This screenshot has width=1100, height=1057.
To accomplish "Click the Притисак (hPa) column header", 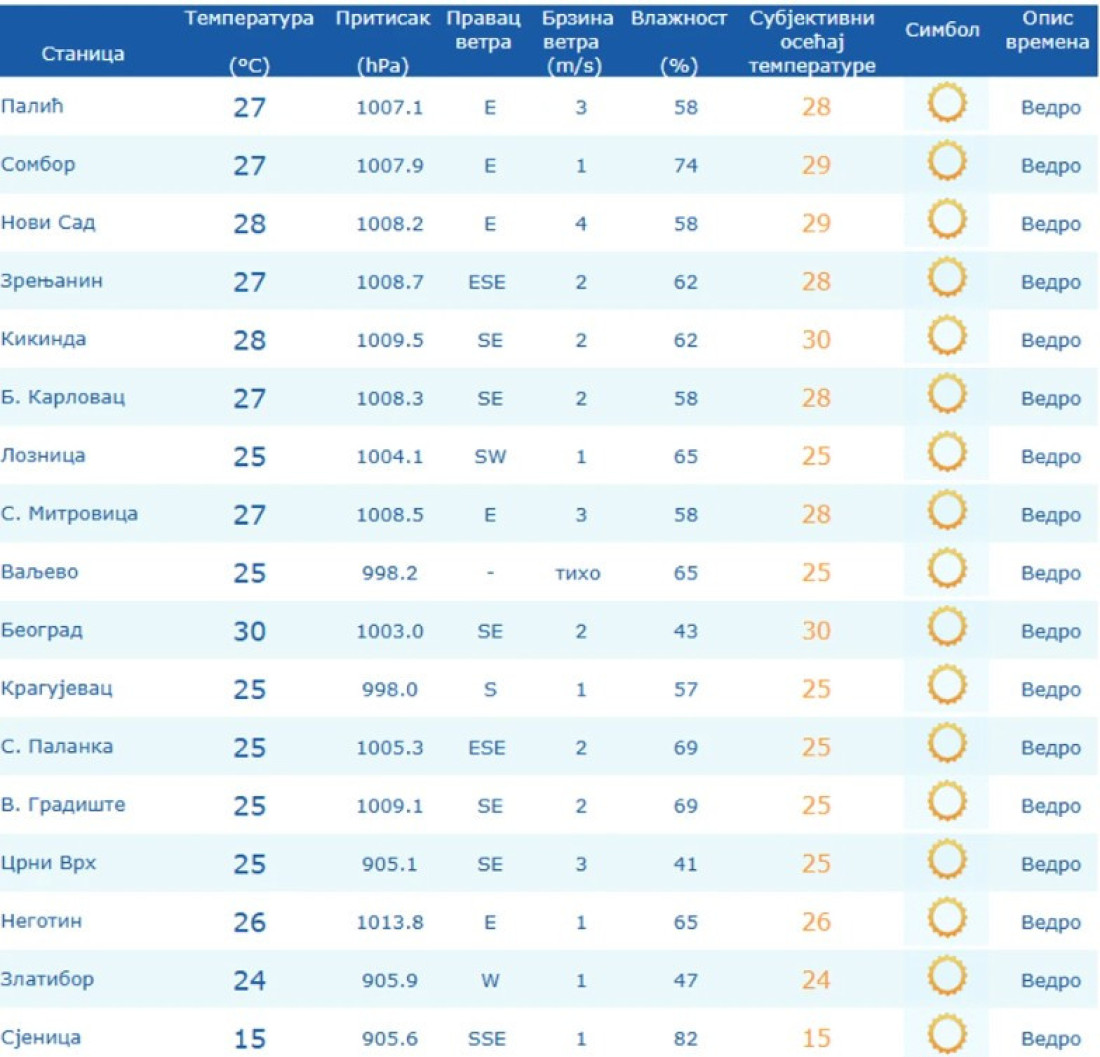I will (382, 41).
